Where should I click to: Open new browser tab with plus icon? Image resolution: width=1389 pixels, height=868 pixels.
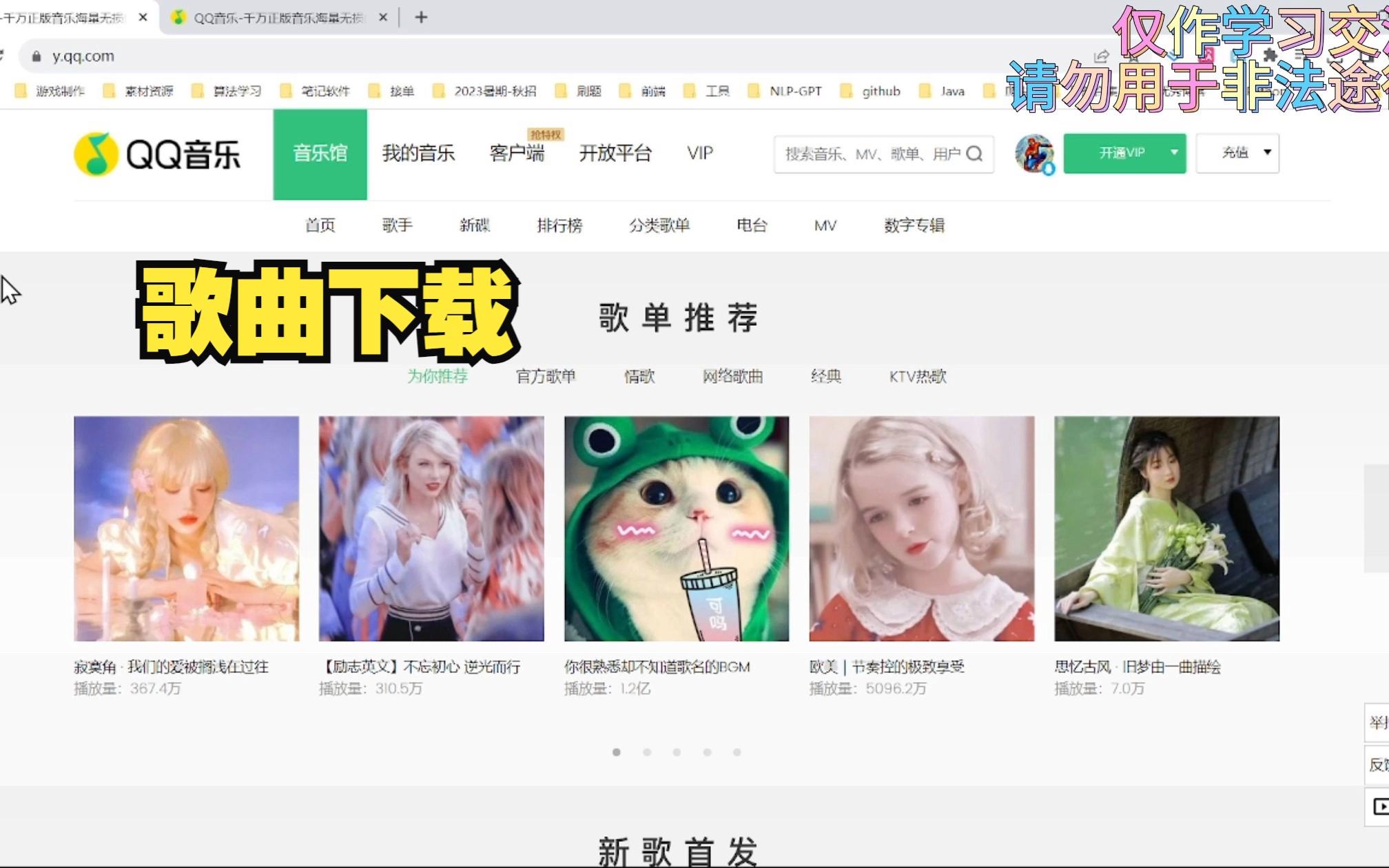tap(421, 17)
